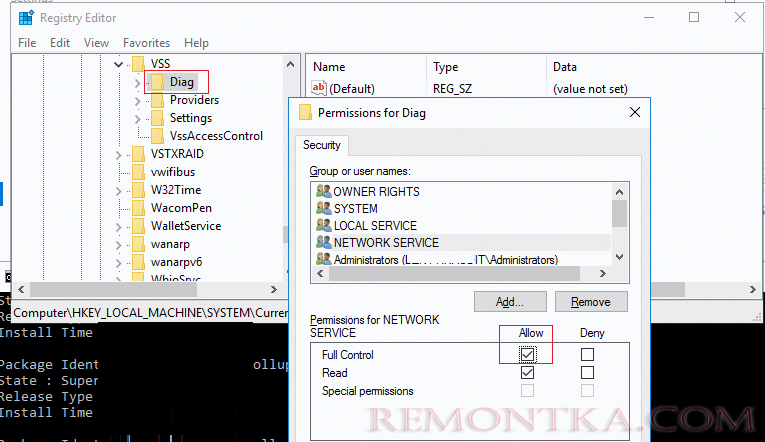Toggle Allow checkbox for Full Control
Viewport: 765px width, 442px height.
[x=527, y=354]
